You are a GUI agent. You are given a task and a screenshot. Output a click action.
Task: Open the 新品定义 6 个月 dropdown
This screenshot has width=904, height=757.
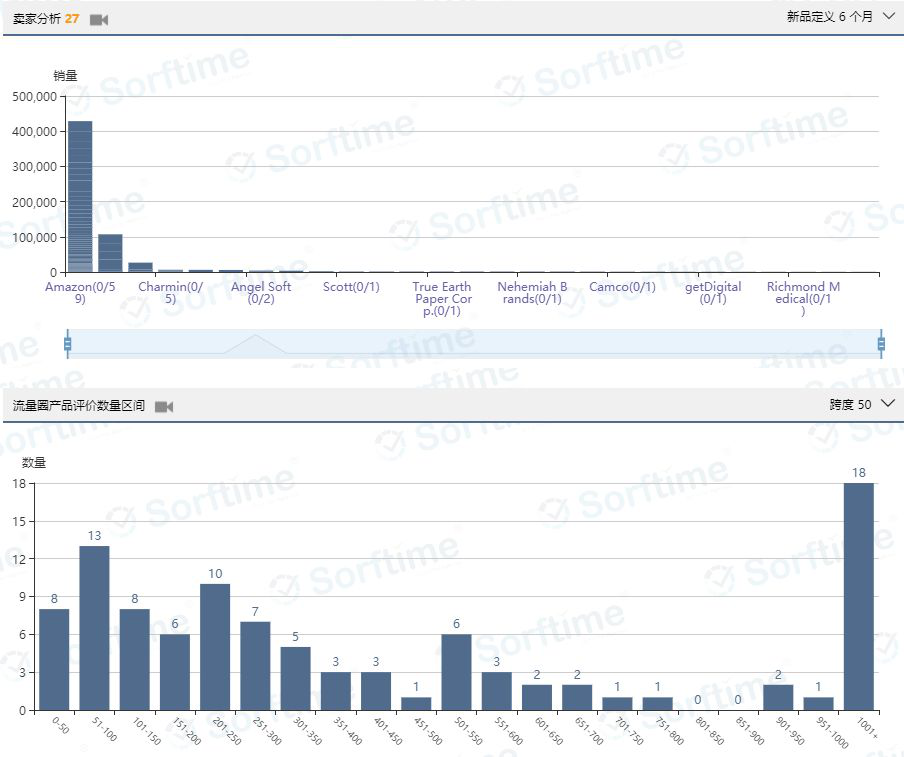click(x=840, y=17)
